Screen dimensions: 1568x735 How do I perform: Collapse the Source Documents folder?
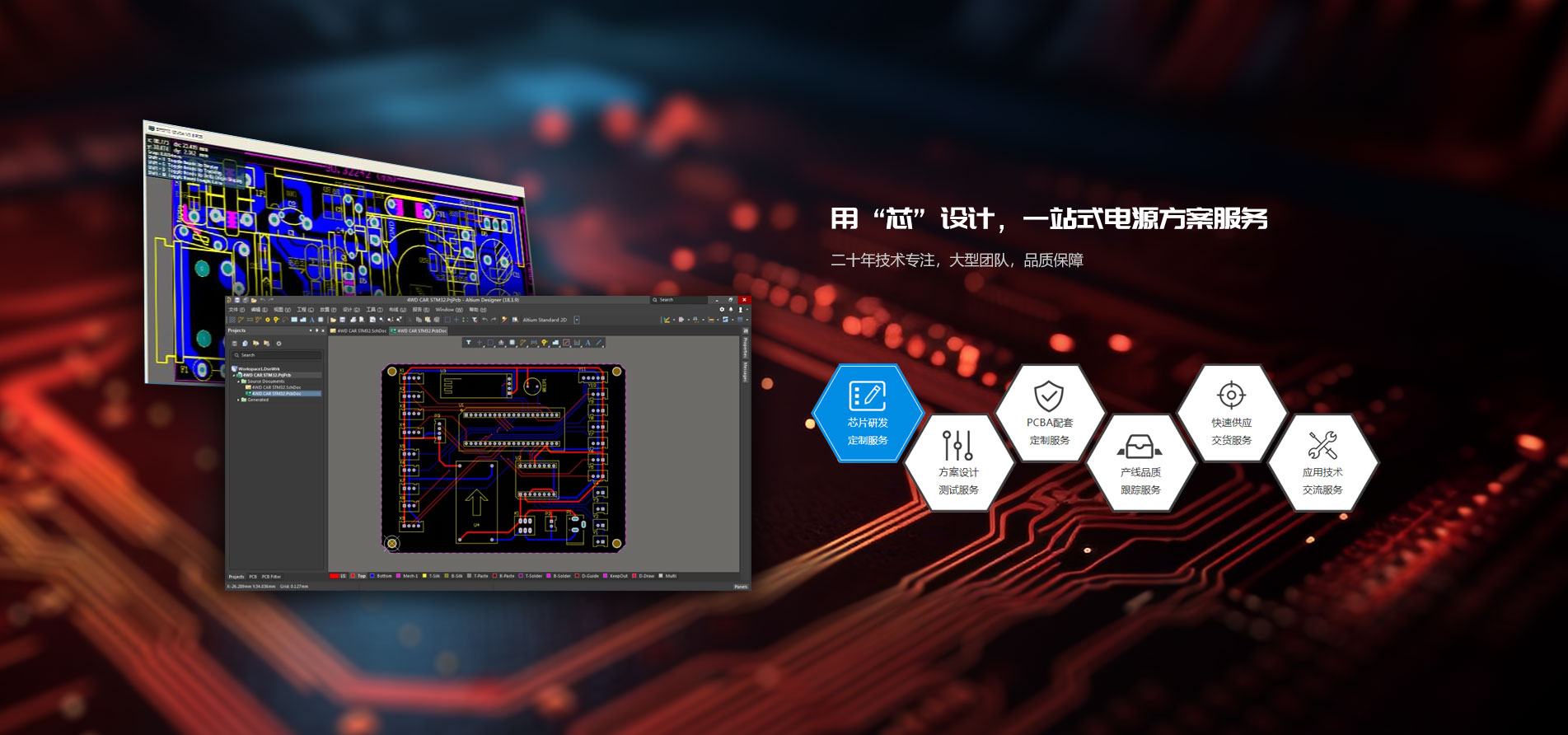pyautogui.click(x=239, y=382)
